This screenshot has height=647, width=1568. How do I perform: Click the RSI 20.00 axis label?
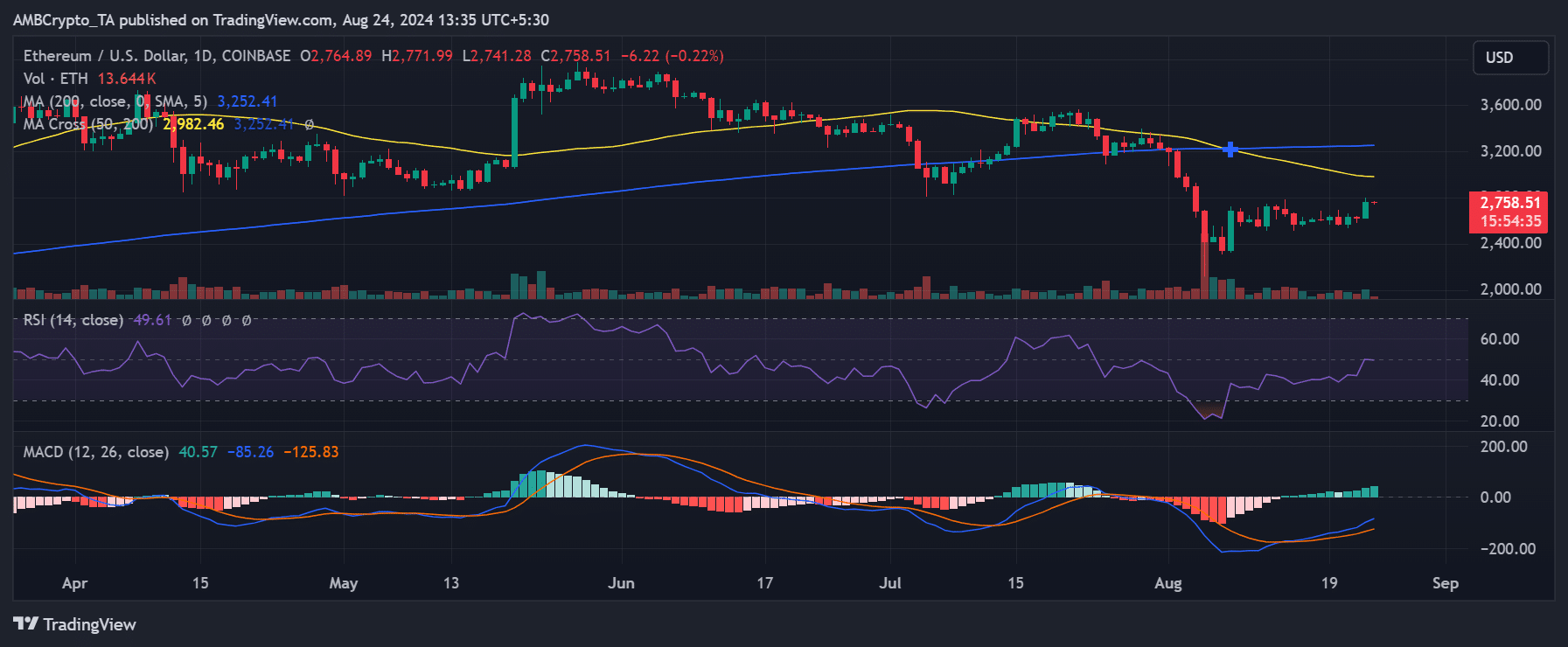click(x=1499, y=421)
